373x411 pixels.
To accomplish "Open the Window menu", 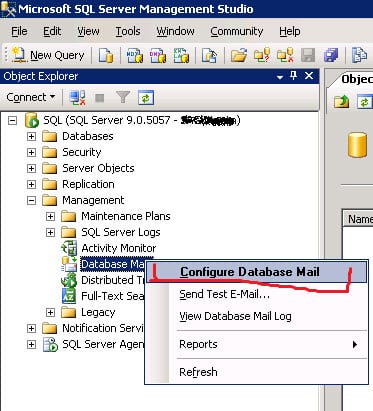I will click(175, 31).
